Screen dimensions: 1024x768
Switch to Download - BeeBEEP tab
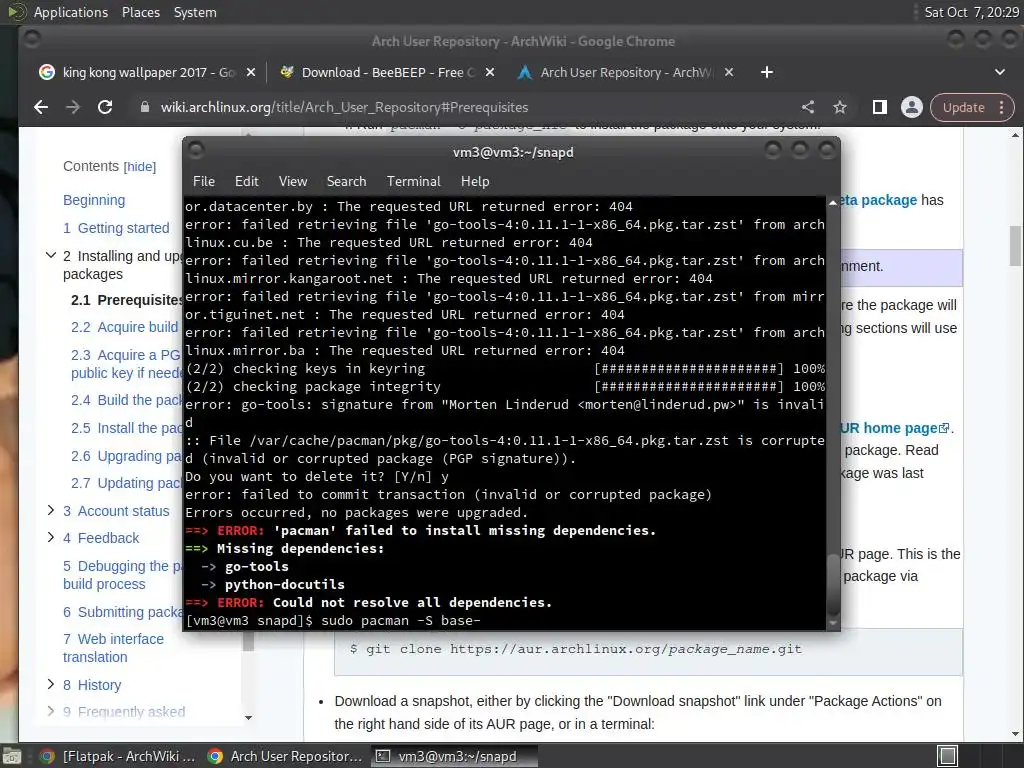389,72
